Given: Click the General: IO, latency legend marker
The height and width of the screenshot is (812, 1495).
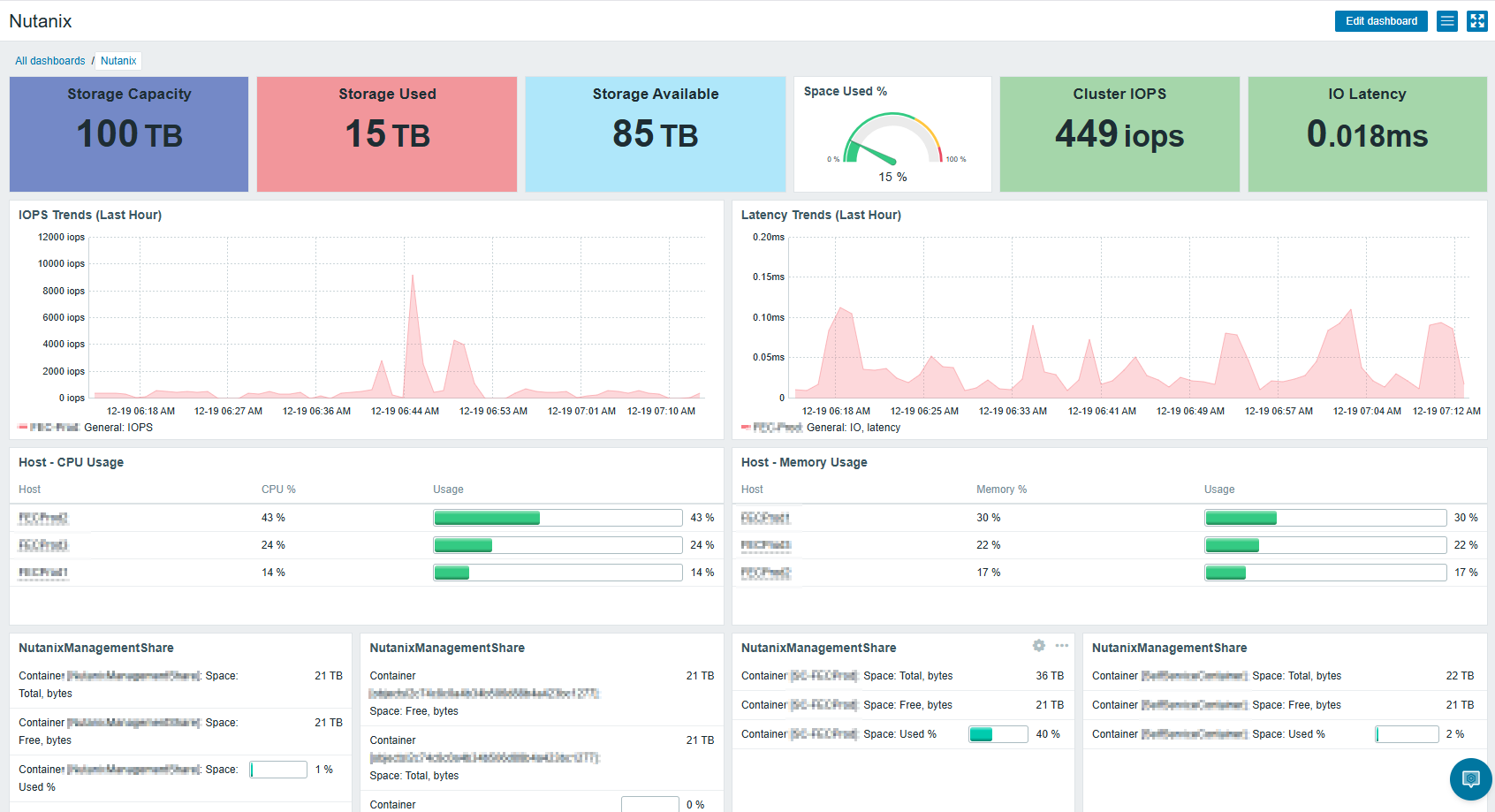Looking at the screenshot, I should point(746,428).
